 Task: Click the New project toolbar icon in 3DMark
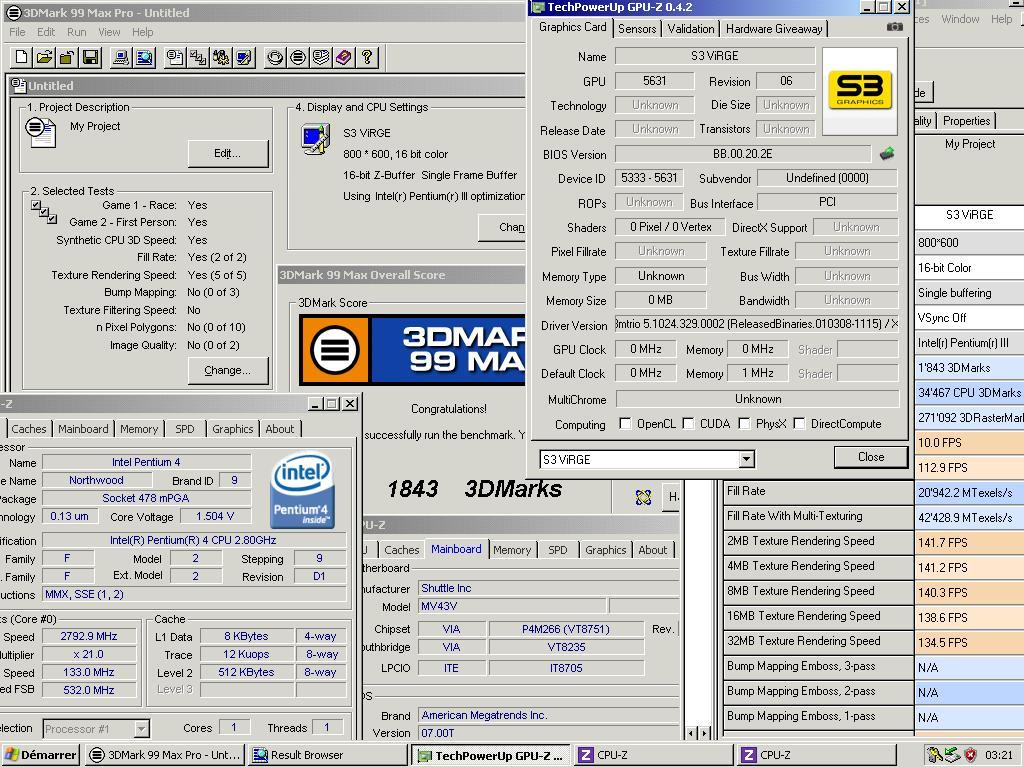click(22, 57)
